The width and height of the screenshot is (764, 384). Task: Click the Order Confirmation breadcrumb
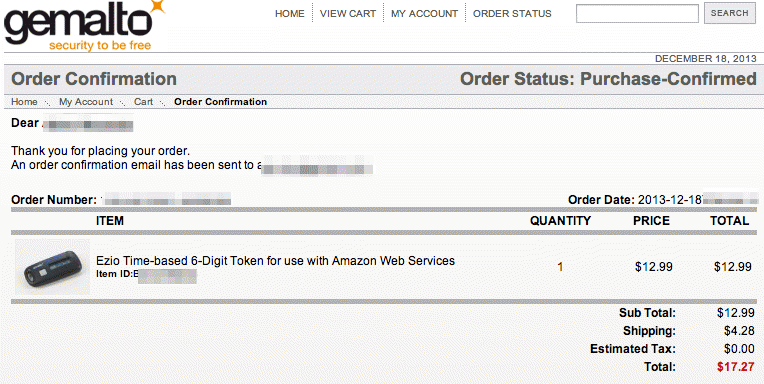coord(221,102)
